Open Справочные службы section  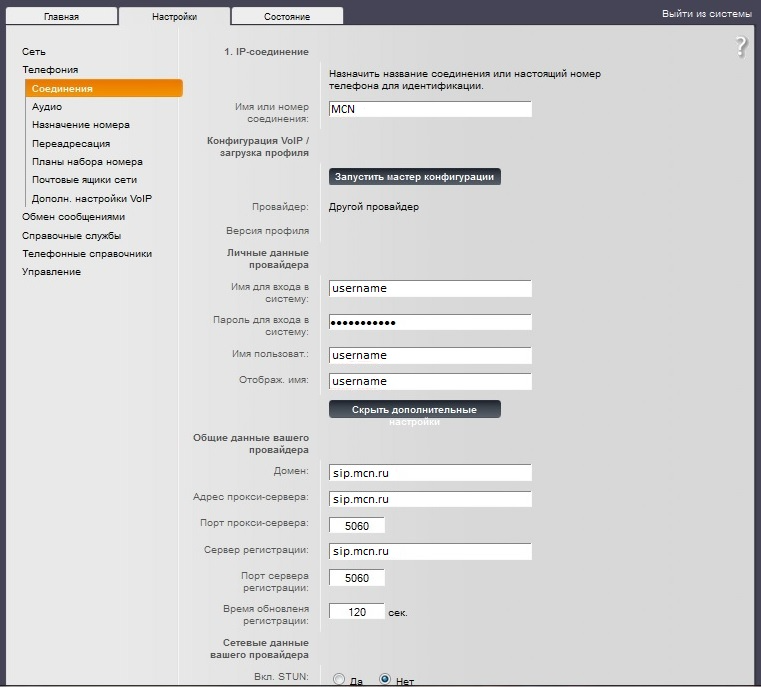71,236
